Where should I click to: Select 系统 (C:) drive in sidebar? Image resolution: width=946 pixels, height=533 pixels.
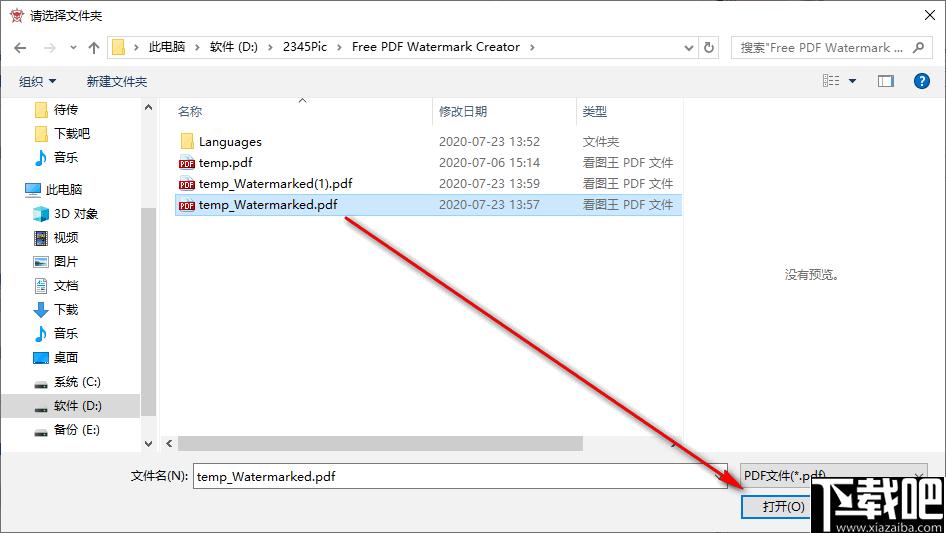click(77, 382)
